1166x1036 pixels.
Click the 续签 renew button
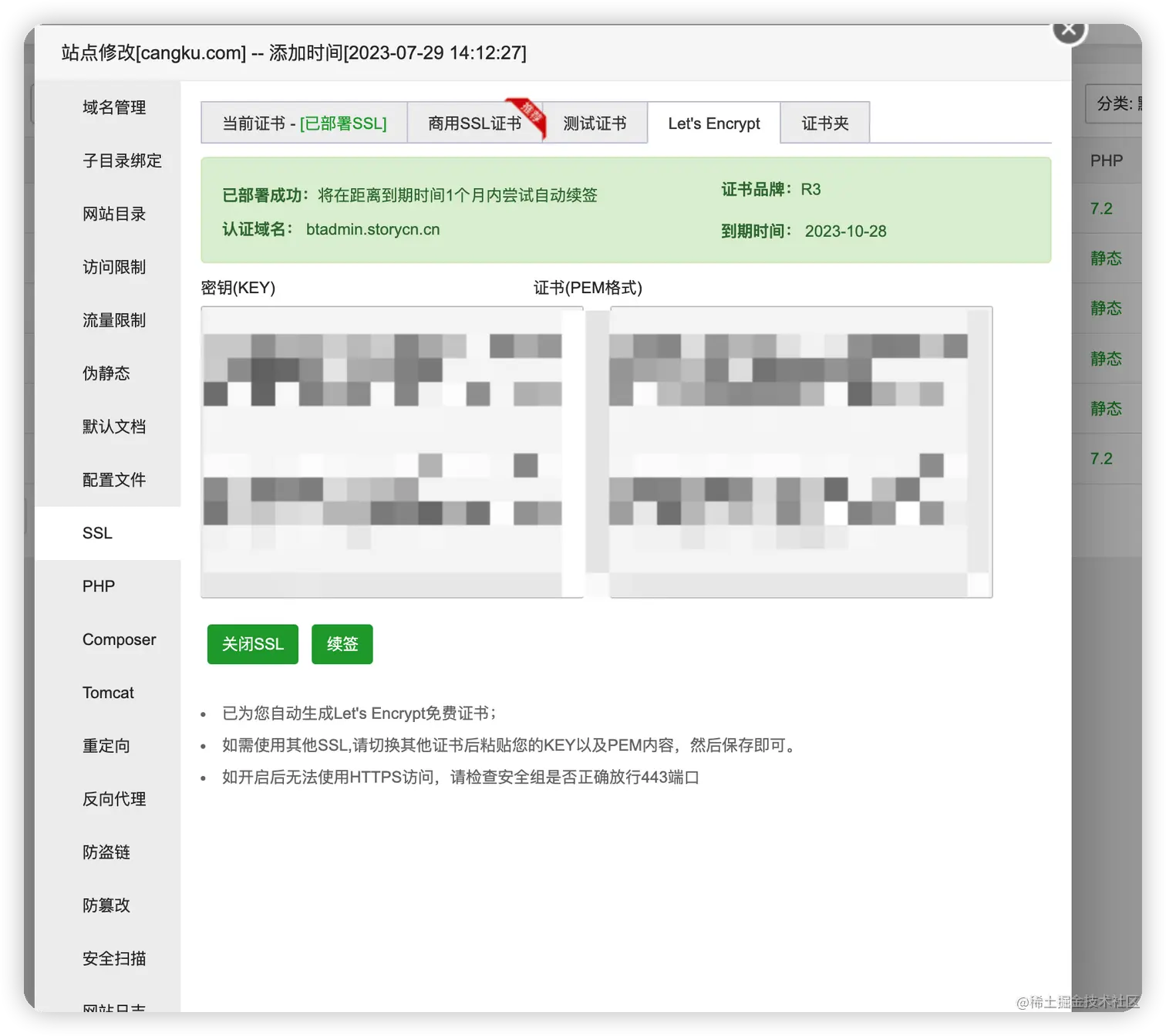(x=342, y=644)
